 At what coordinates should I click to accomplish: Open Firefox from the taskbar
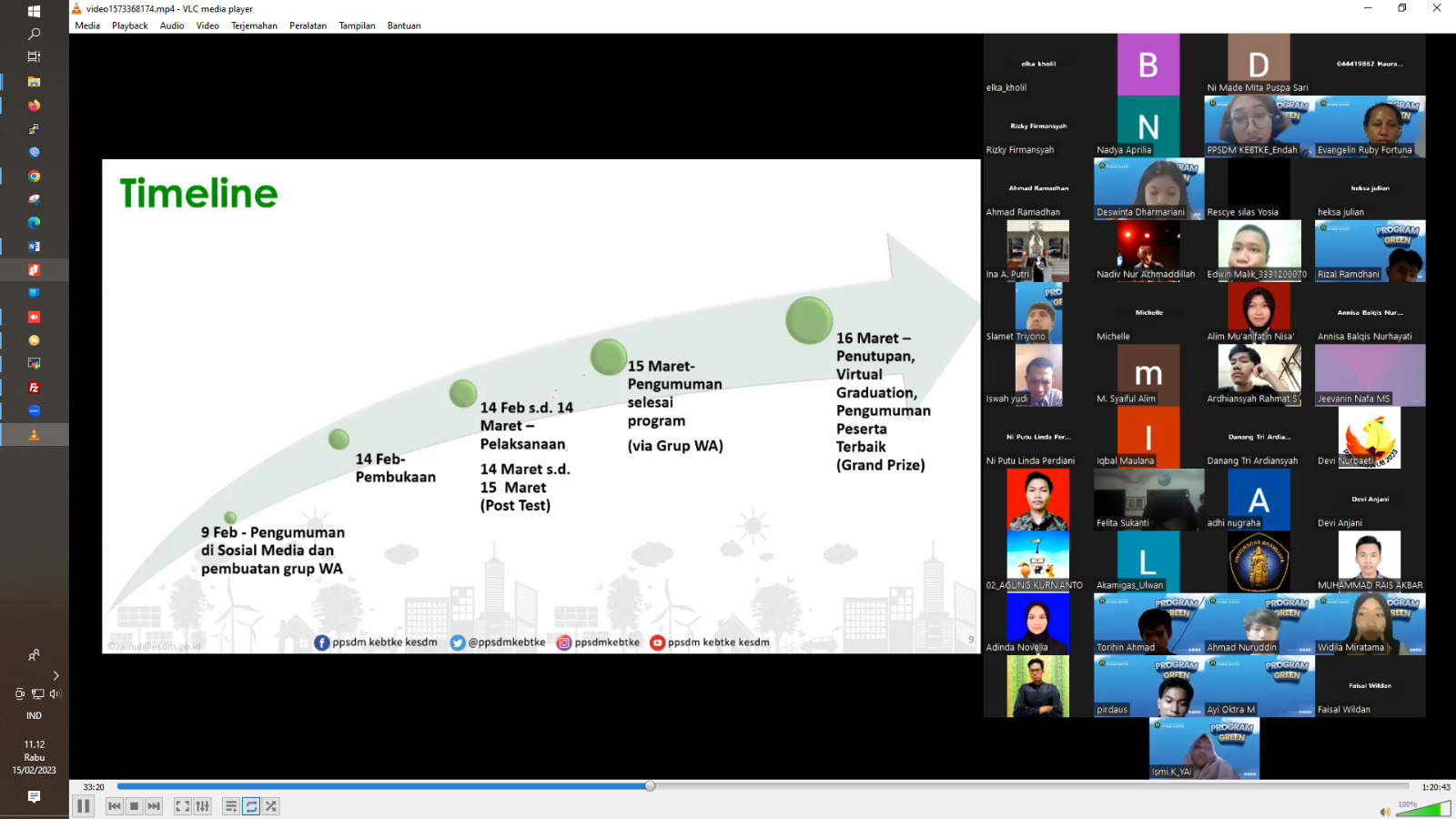tap(34, 106)
